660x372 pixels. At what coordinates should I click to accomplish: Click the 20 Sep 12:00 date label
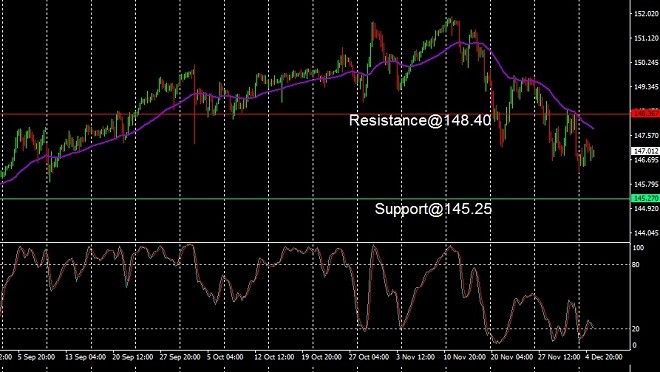coord(133,357)
